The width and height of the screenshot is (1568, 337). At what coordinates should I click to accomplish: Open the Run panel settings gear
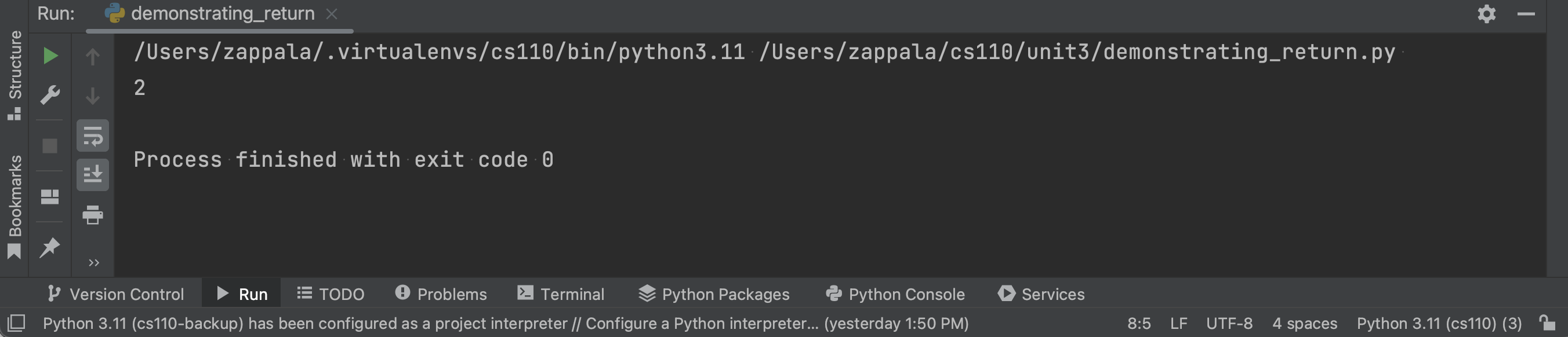tap(1486, 14)
